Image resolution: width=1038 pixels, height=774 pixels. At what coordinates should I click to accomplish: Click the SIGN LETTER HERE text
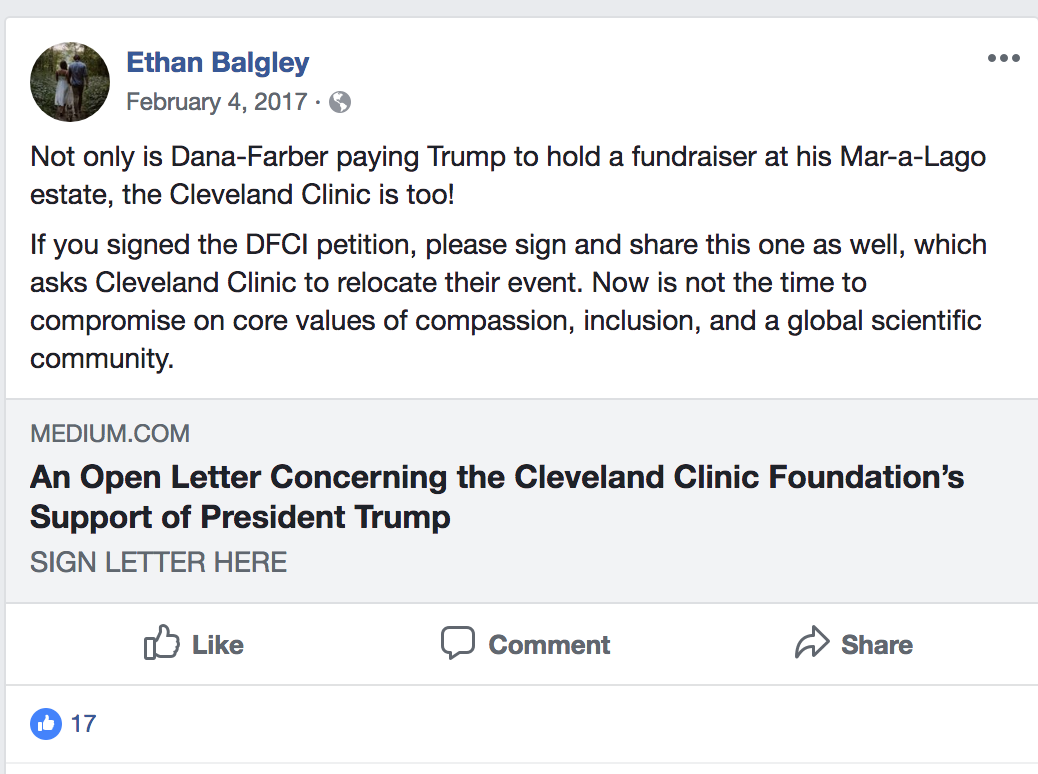pyautogui.click(x=158, y=562)
